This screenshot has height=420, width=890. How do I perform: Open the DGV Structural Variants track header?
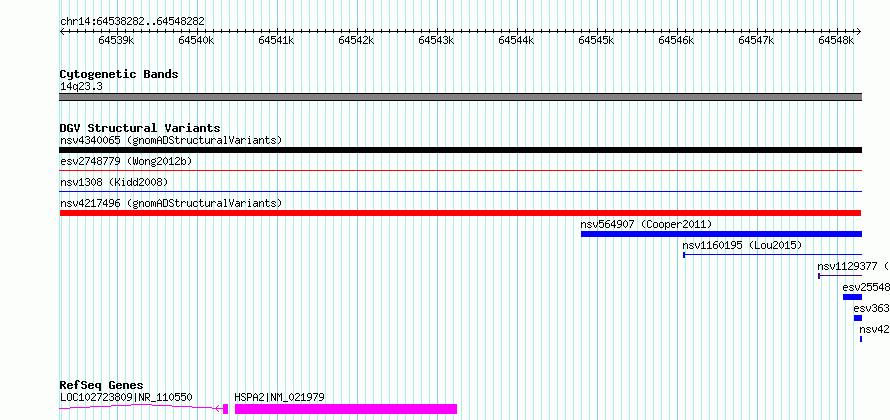140,128
